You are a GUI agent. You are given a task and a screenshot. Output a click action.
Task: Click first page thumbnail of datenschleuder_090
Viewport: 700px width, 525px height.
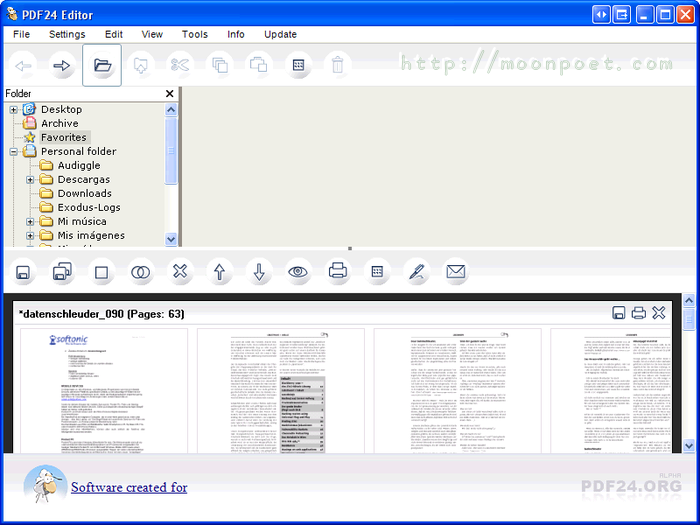point(104,388)
